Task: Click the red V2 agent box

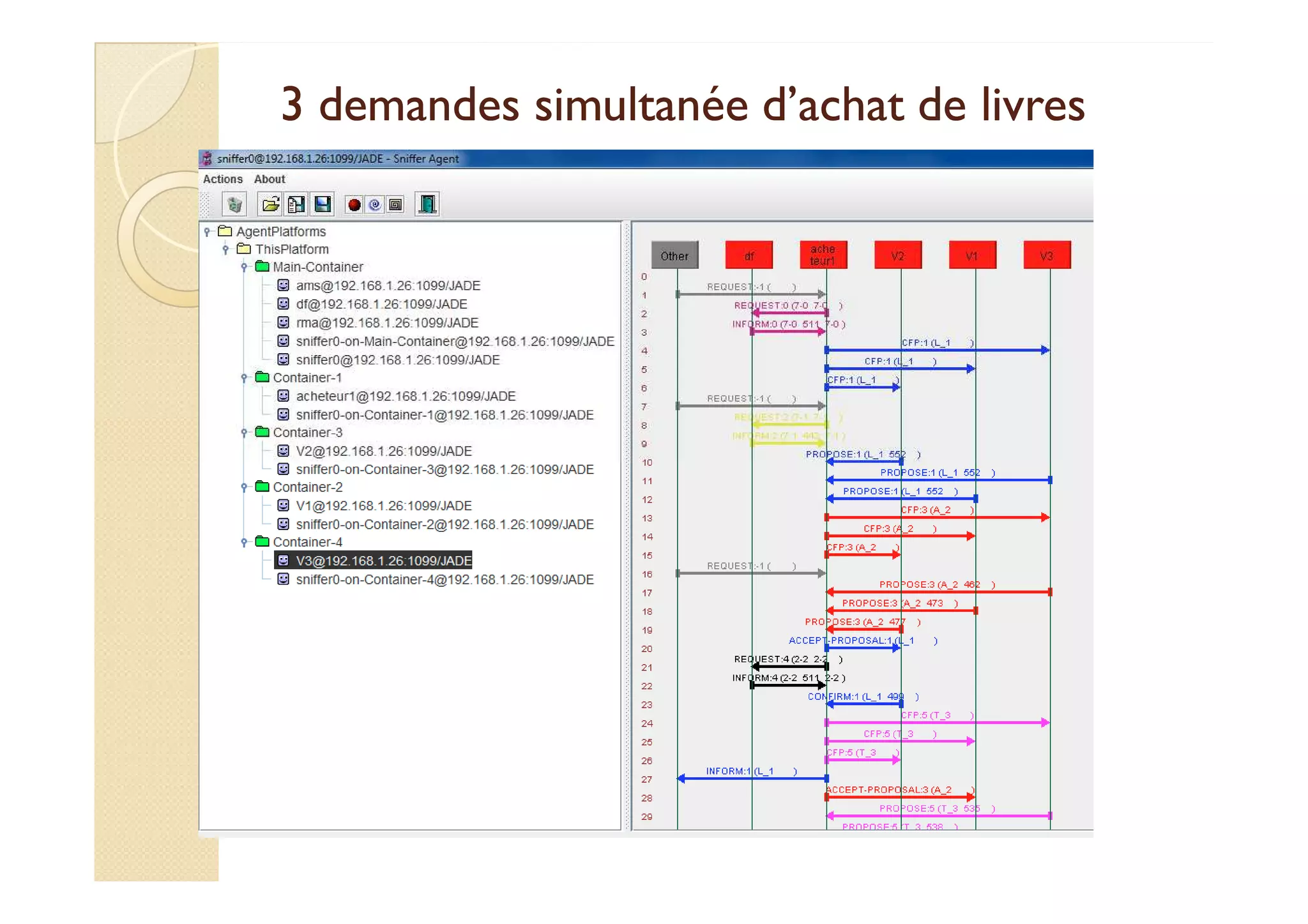Action: [x=898, y=255]
